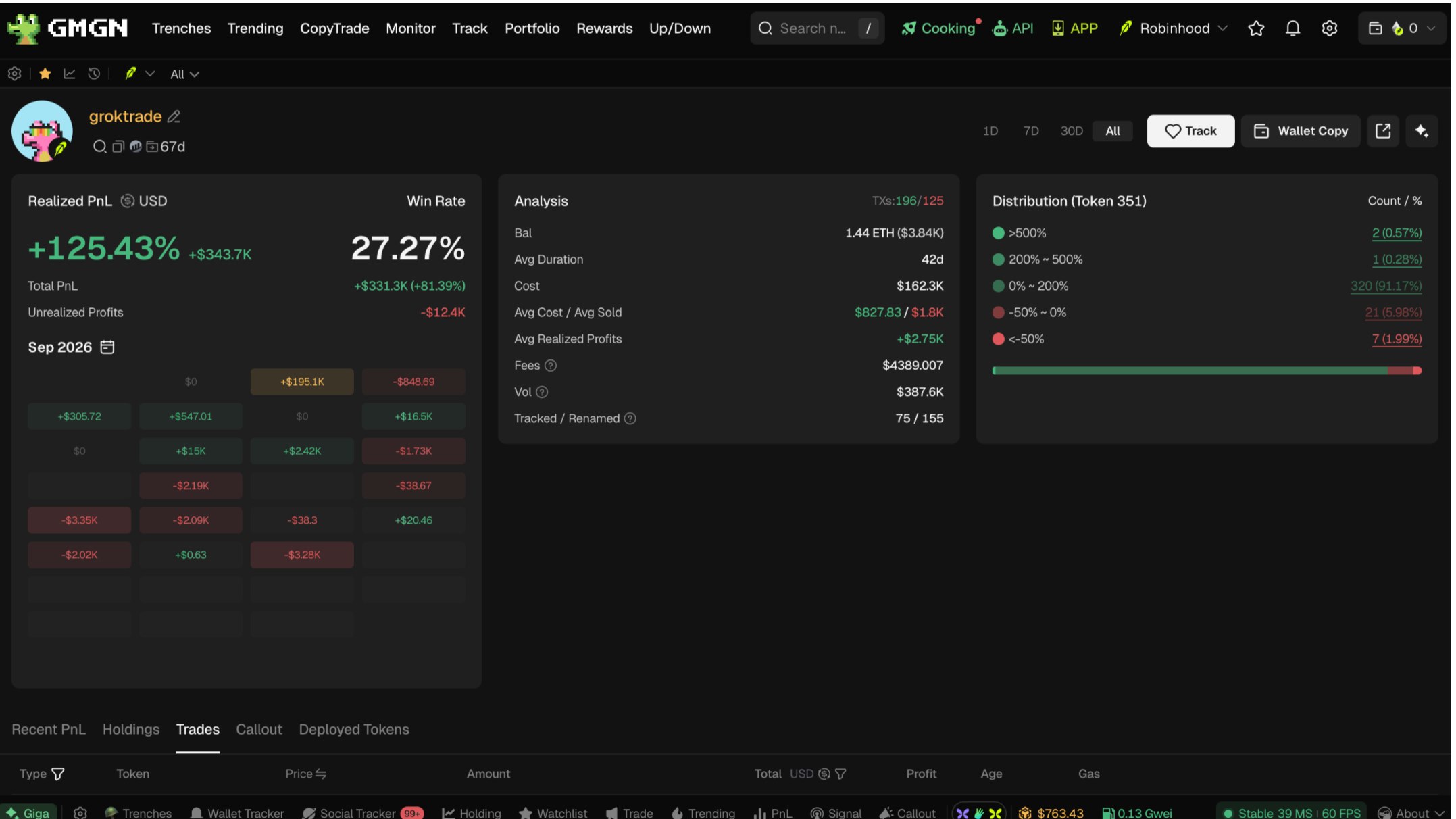1456x819 pixels.
Task: Open the settings gear in the sub-toolbar
Action: (x=14, y=74)
